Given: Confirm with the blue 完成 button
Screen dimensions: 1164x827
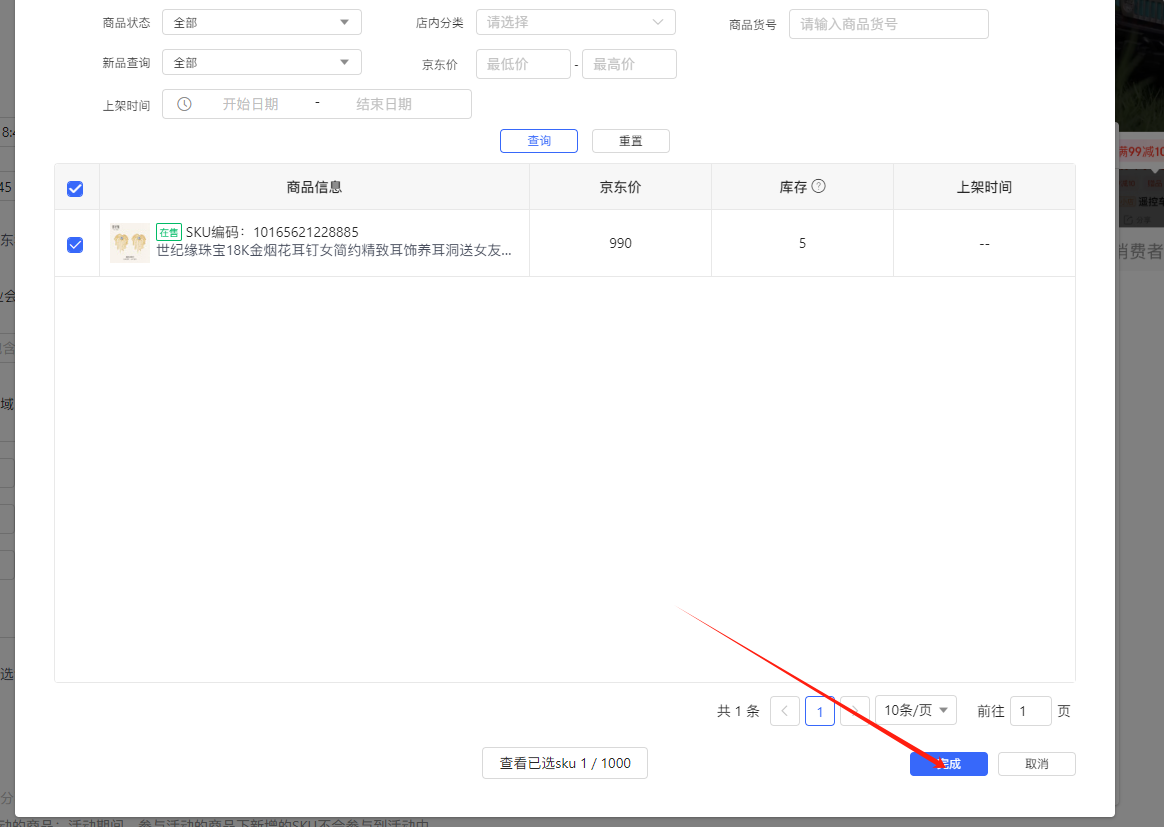Looking at the screenshot, I should (948, 764).
